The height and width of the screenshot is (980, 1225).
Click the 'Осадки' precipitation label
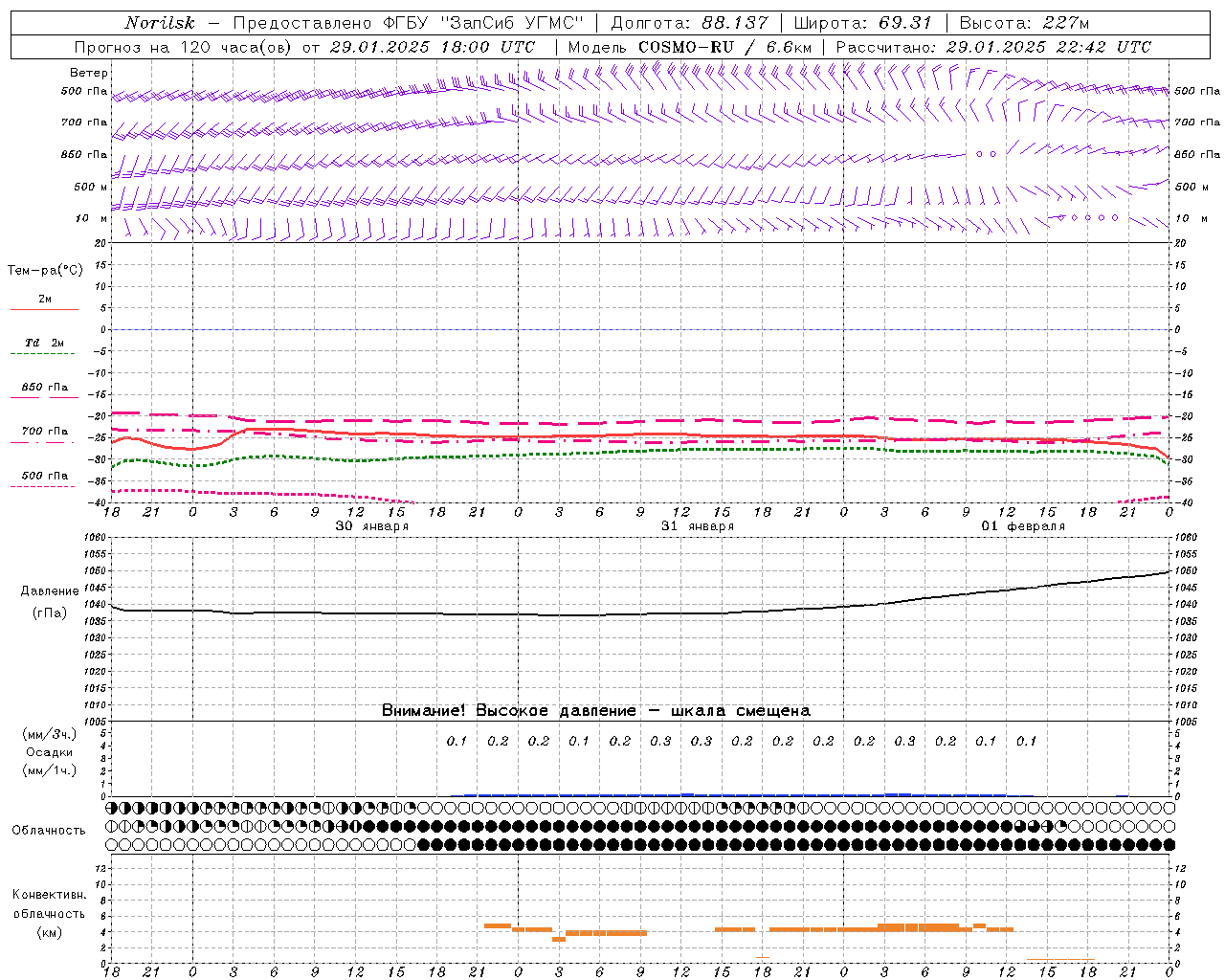(50, 752)
